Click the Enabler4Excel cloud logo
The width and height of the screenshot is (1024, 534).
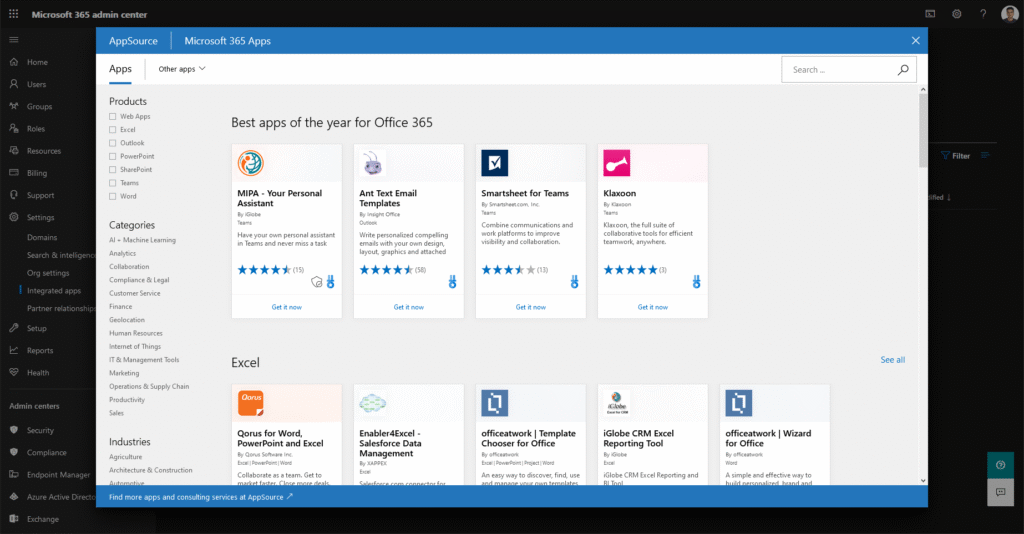tap(372, 403)
